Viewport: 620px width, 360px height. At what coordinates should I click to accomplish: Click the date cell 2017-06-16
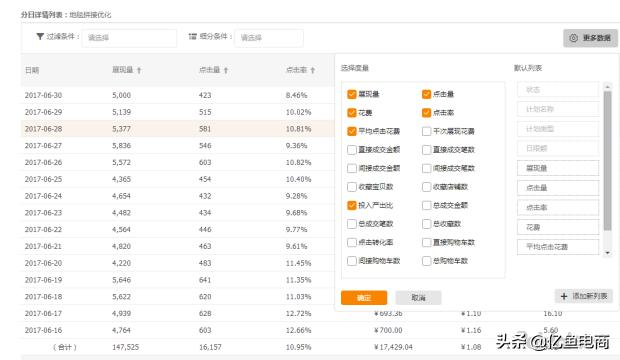pos(43,330)
